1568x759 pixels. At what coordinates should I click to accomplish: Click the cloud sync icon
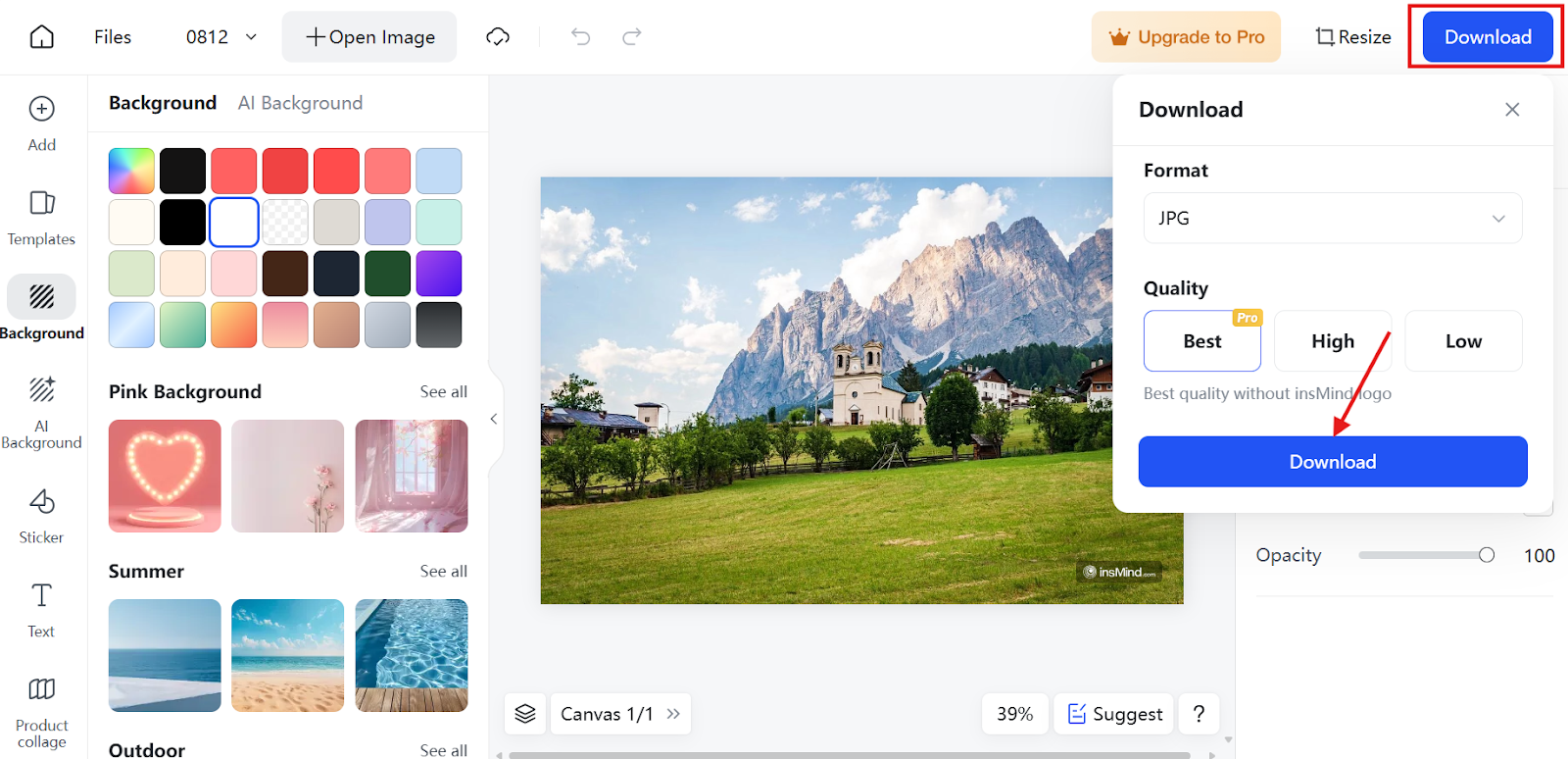(498, 37)
